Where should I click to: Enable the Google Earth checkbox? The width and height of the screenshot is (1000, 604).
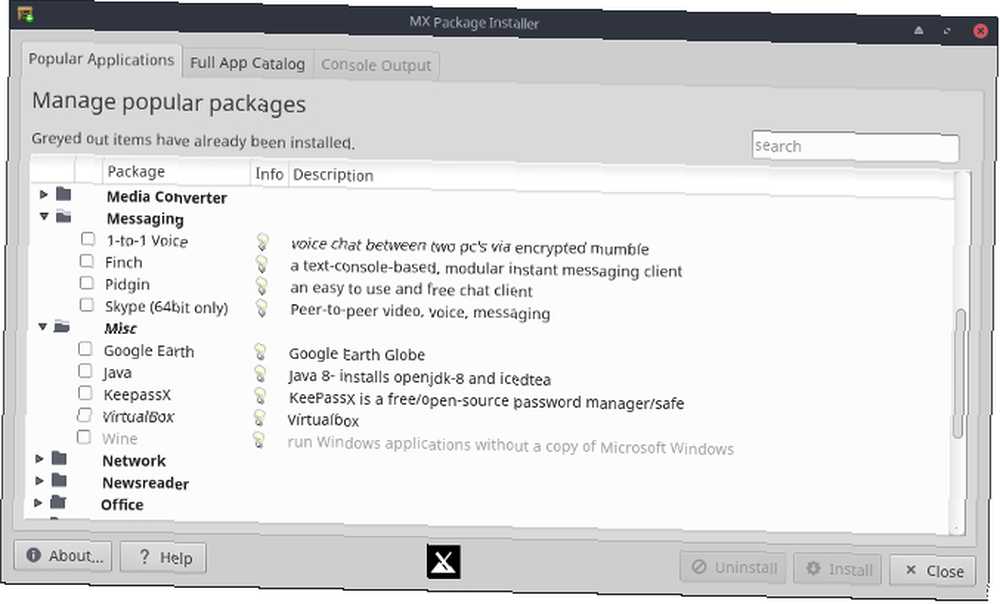click(85, 349)
